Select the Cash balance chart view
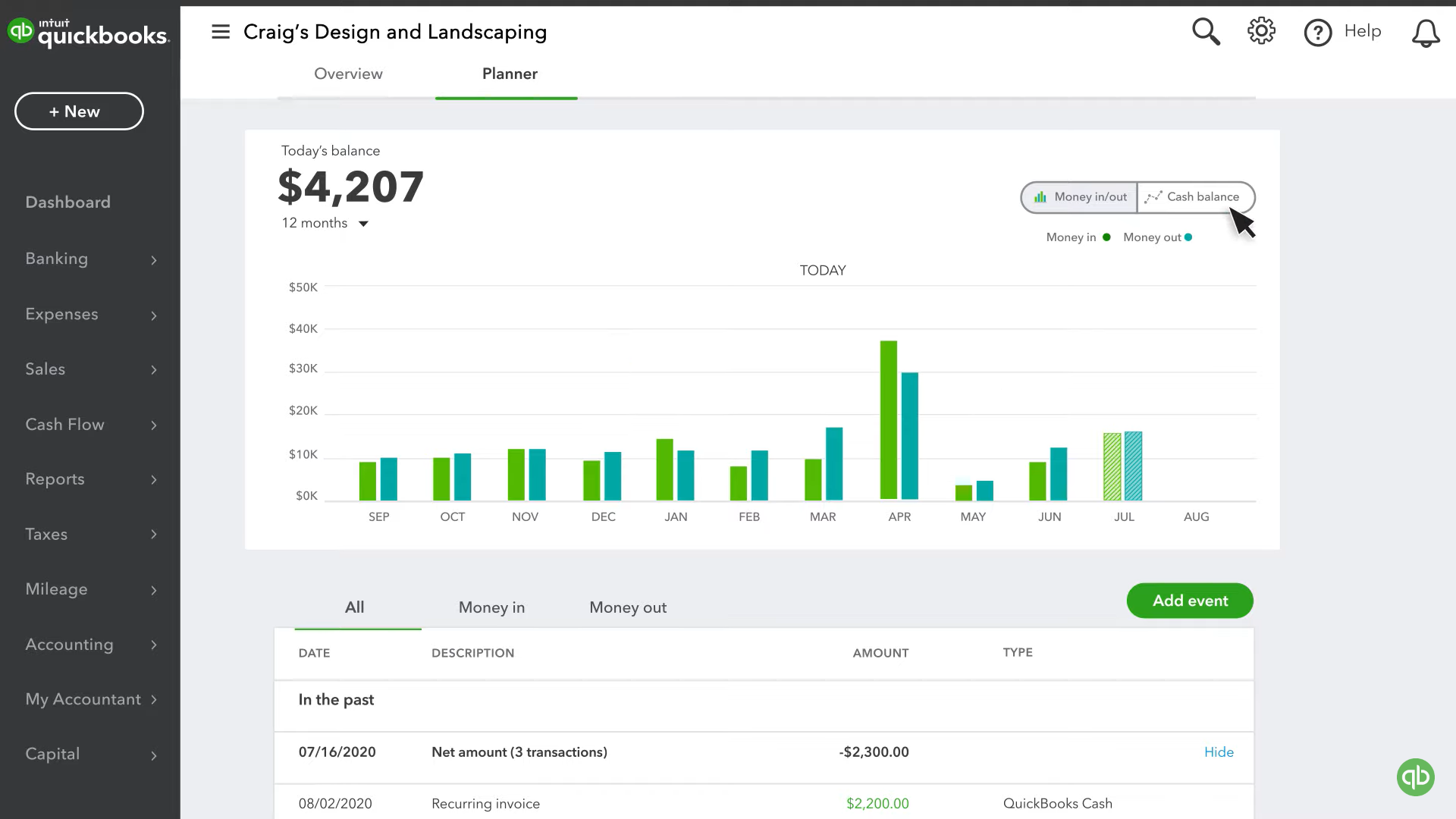 click(1195, 196)
